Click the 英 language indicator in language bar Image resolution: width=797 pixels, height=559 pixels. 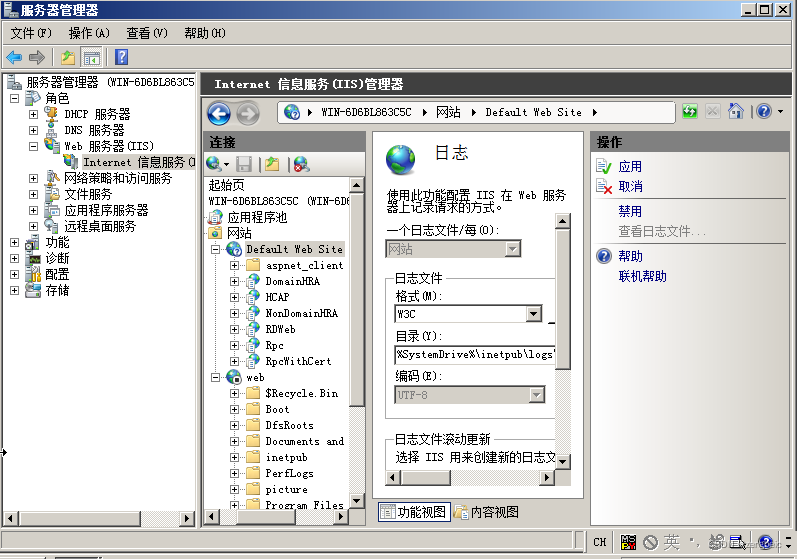point(671,542)
